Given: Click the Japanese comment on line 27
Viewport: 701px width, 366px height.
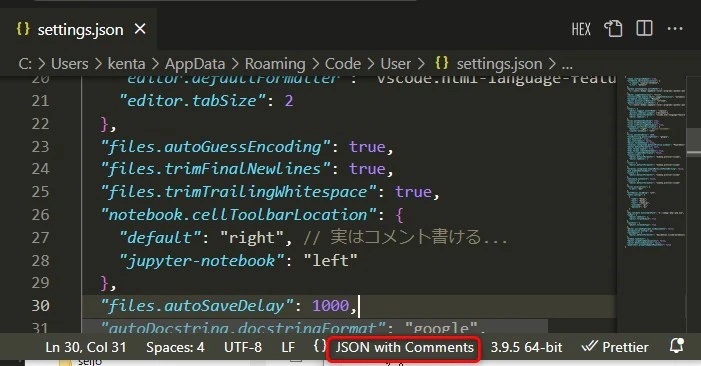Looking at the screenshot, I should pos(405,237).
